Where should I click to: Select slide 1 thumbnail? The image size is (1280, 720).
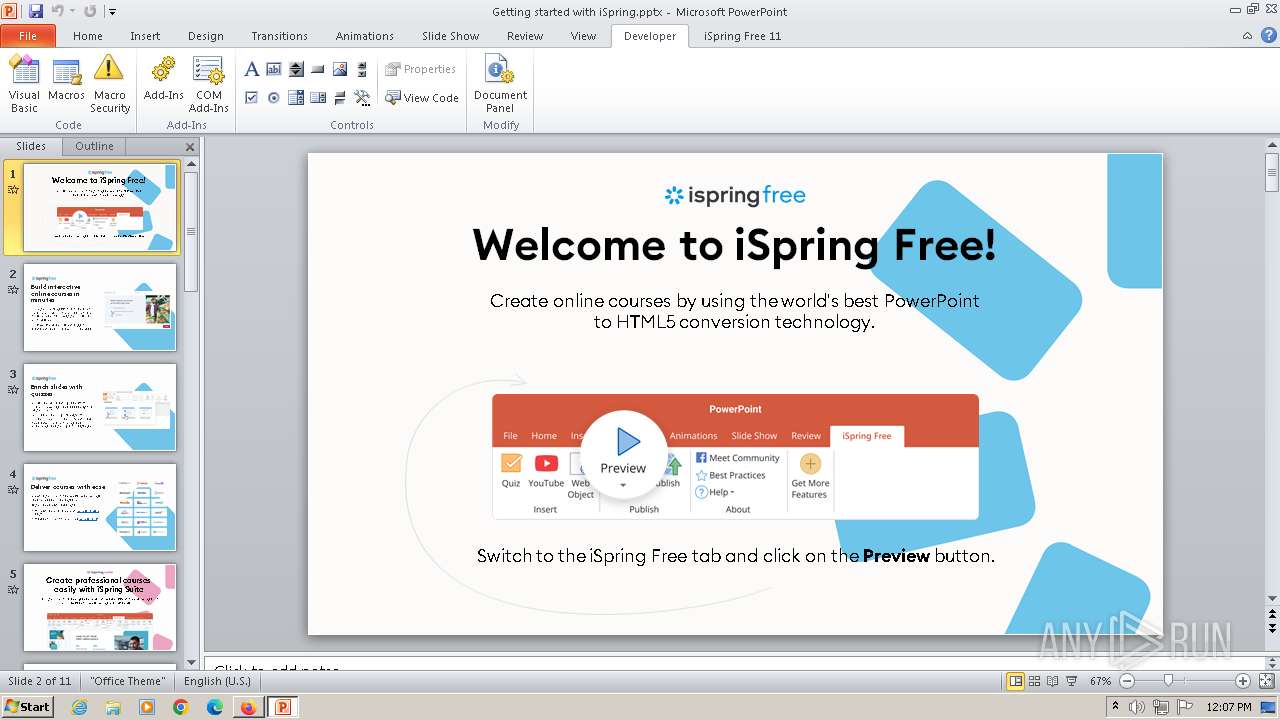100,208
